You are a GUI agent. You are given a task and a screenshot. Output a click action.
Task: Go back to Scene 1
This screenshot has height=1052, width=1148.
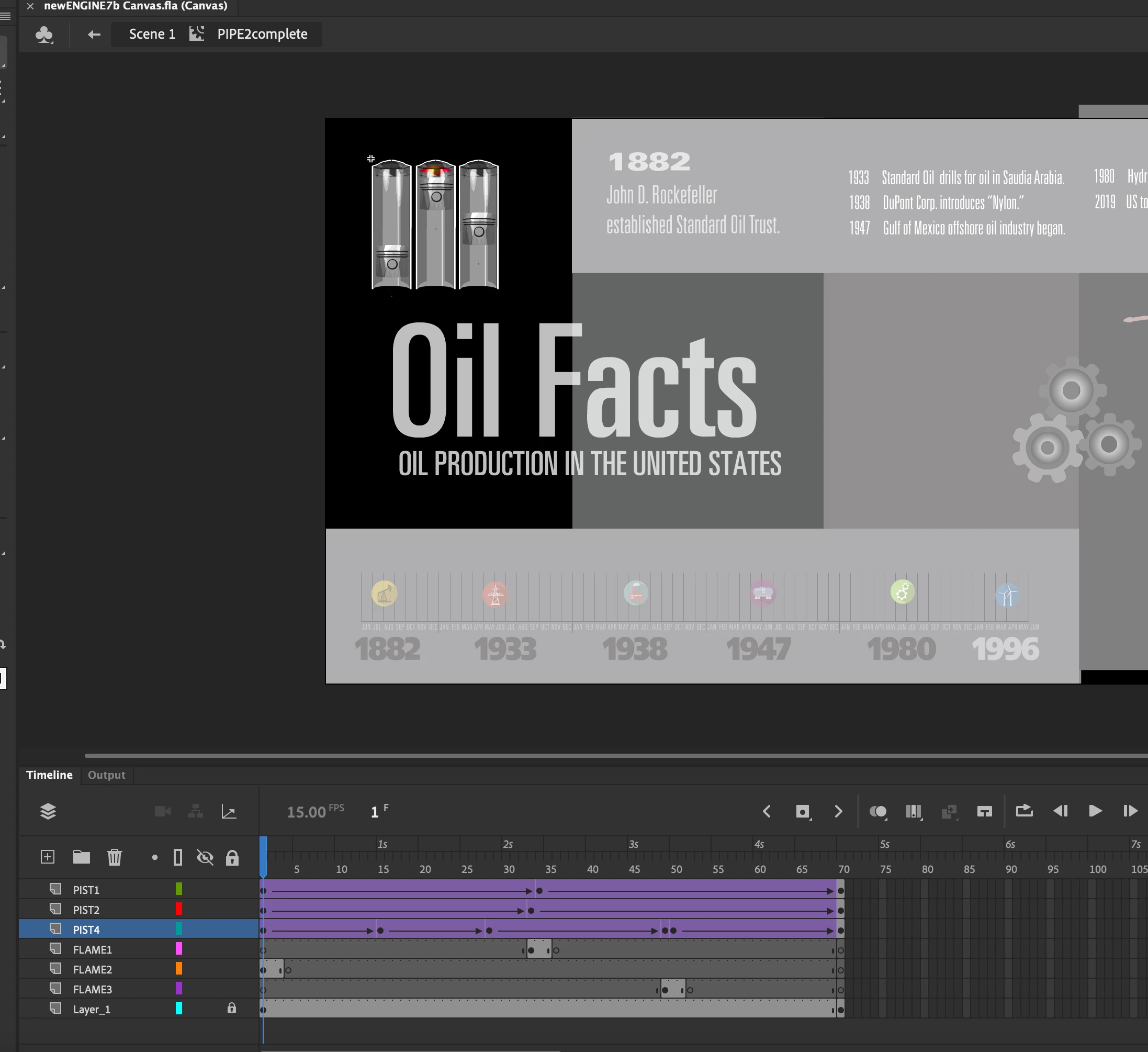pos(152,34)
